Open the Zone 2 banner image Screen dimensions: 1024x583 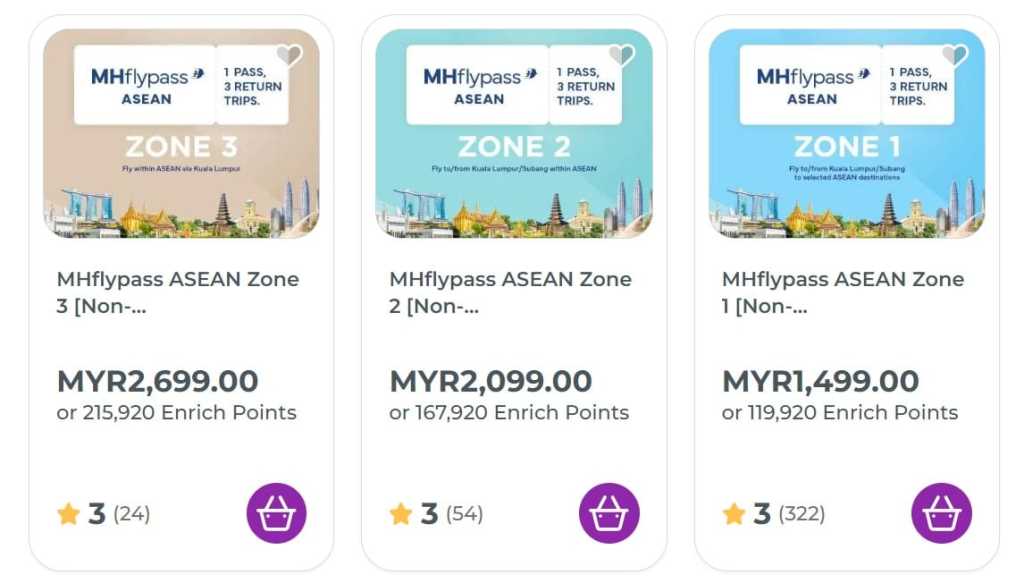click(x=514, y=170)
